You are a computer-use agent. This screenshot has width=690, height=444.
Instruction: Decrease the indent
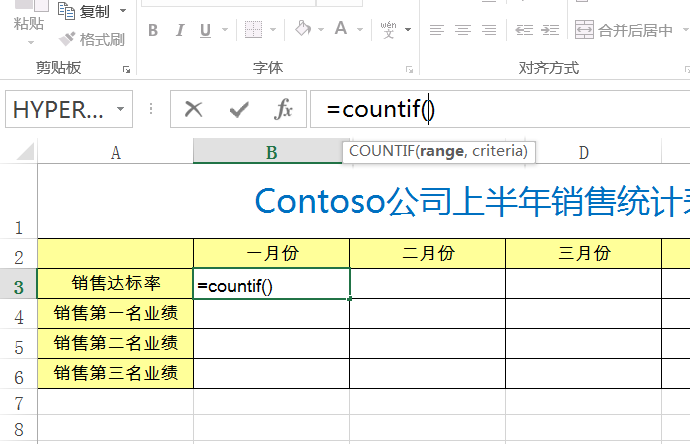(524, 30)
